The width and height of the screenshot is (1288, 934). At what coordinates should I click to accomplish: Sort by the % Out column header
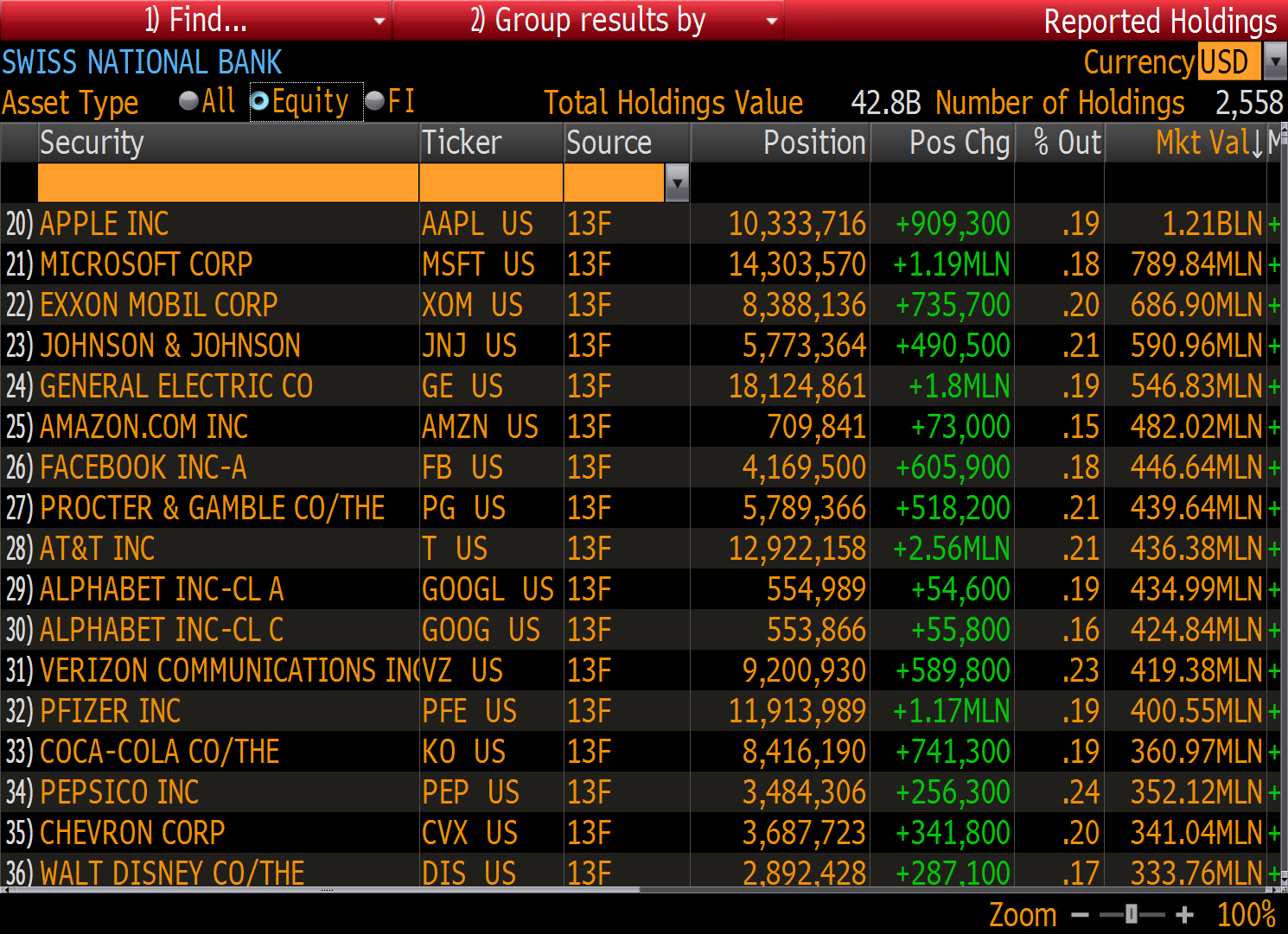1060,143
